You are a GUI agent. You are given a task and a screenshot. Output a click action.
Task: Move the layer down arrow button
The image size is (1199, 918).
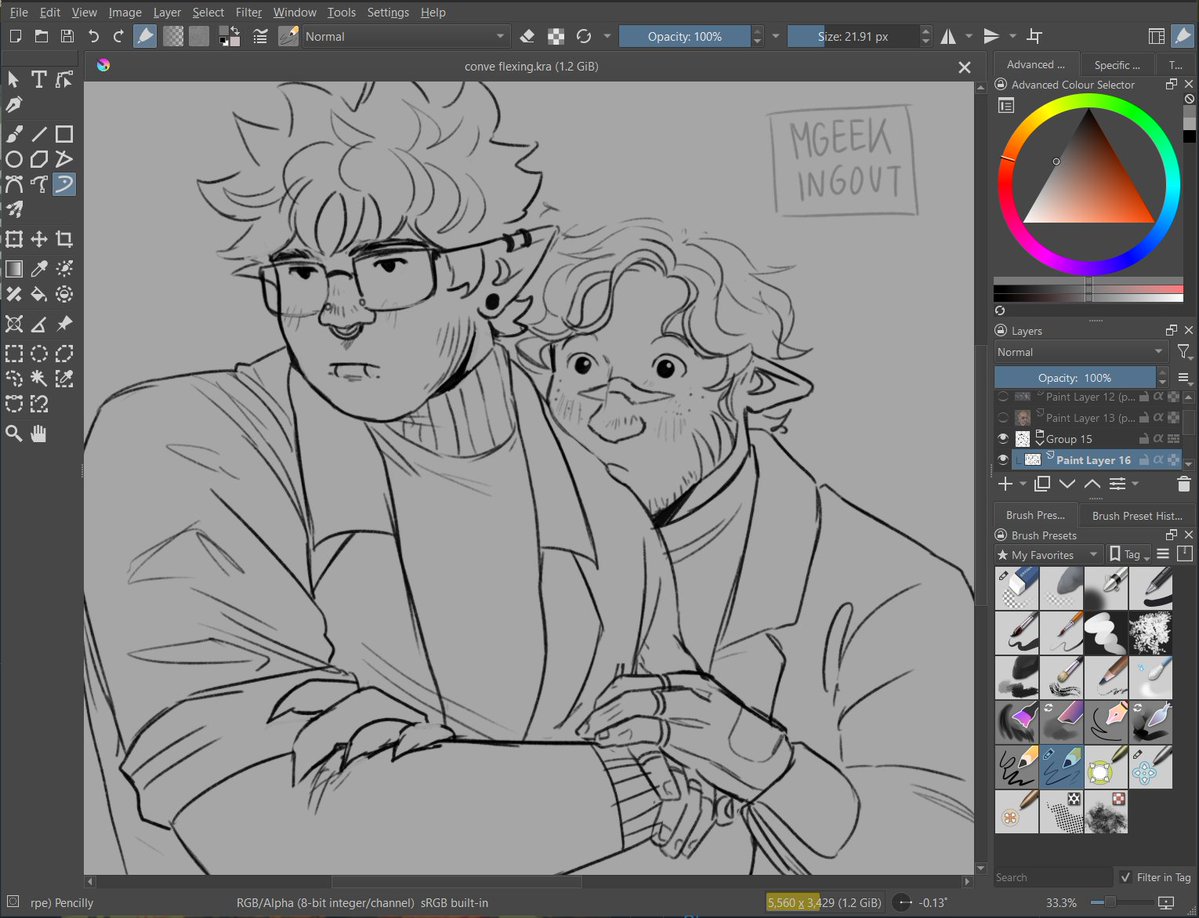click(1067, 484)
